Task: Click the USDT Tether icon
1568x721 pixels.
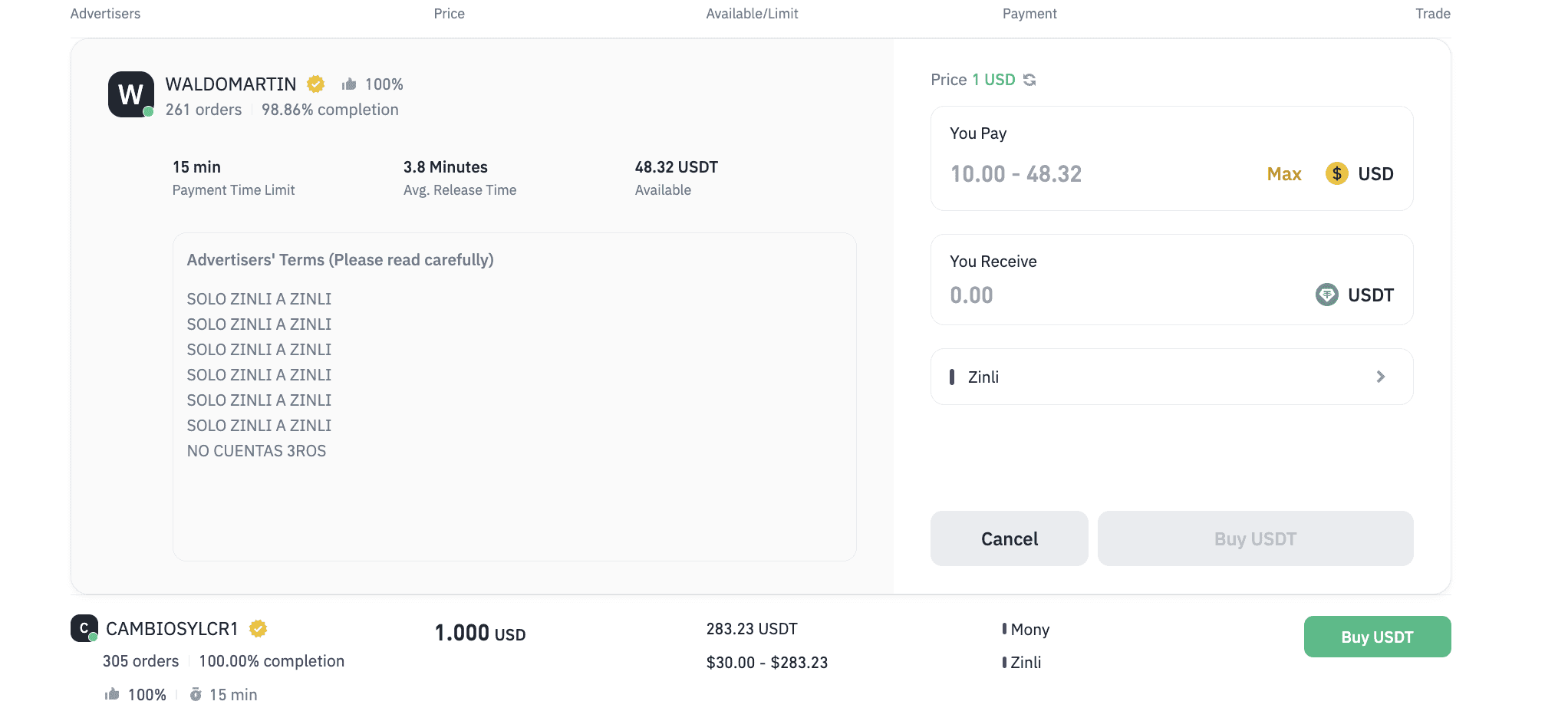Action: point(1326,295)
